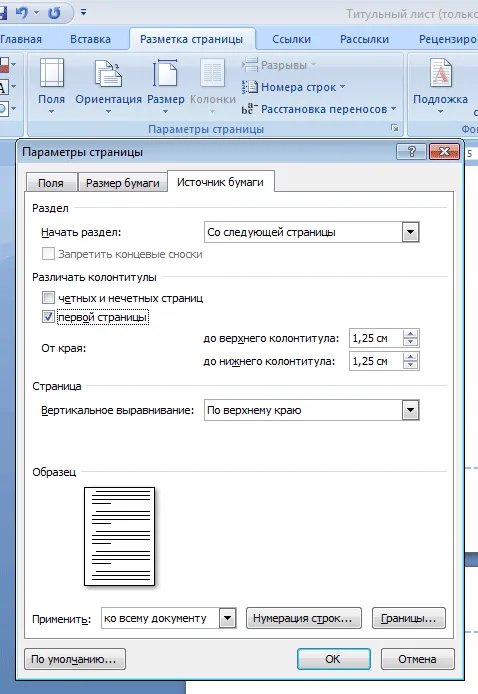
Task: Open Номера строк line numbers menu
Action: coord(293,87)
